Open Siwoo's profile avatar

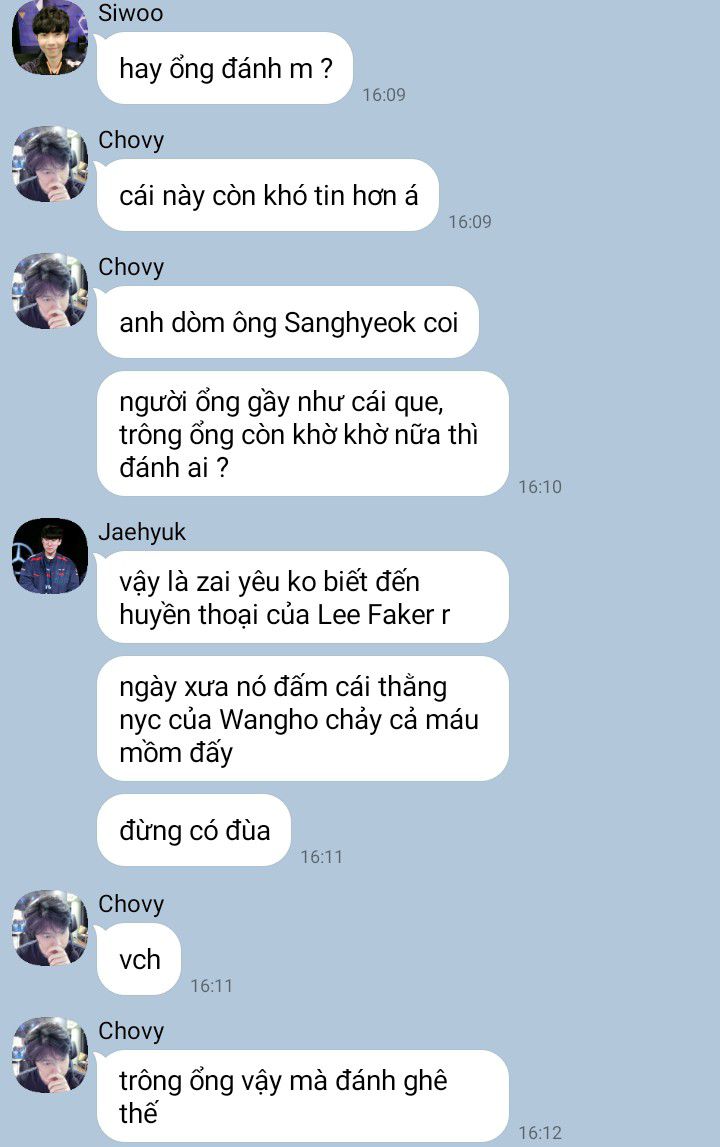50,37
